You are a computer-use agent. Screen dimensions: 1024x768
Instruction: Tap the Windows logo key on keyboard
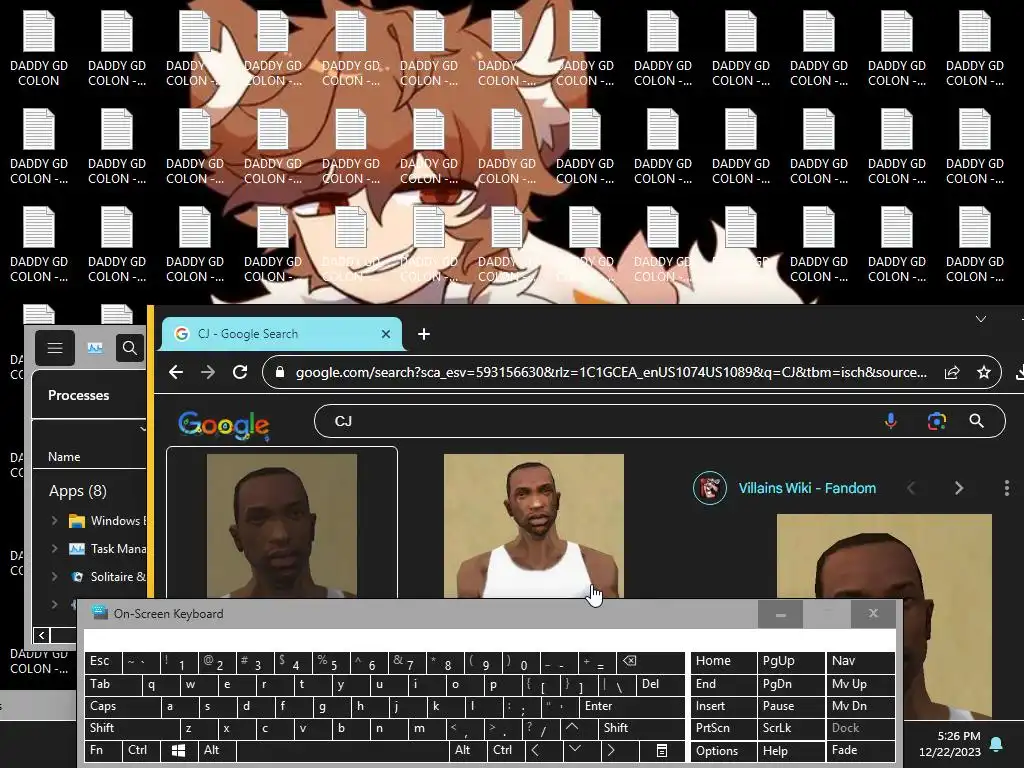(179, 750)
